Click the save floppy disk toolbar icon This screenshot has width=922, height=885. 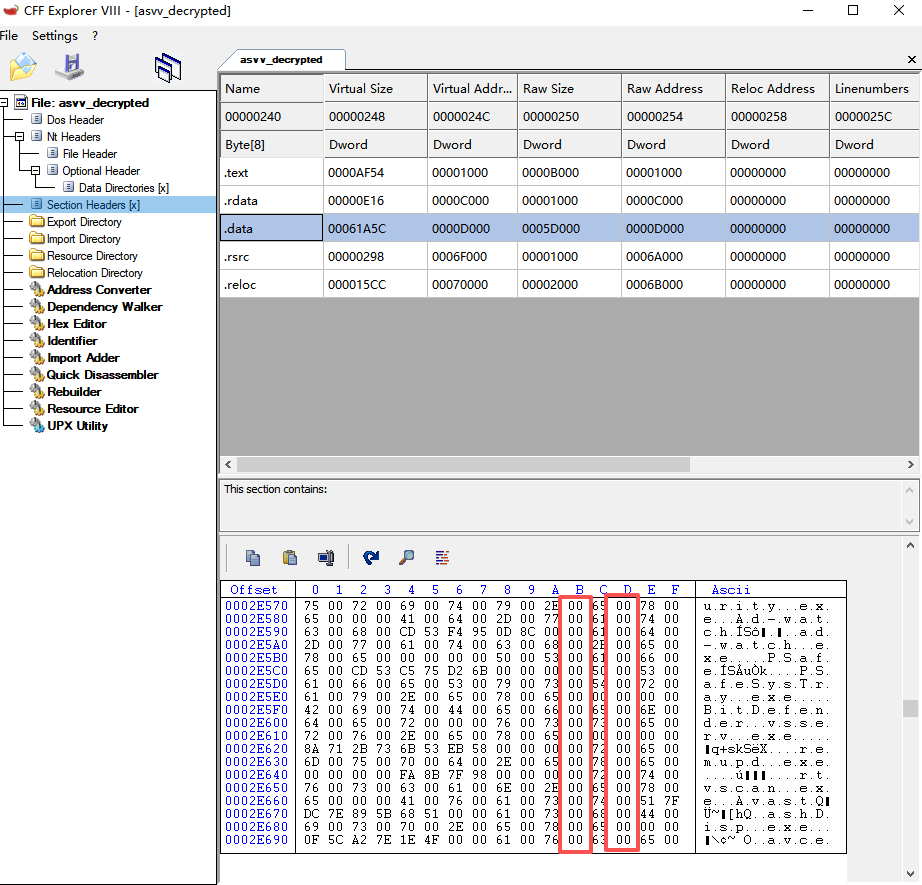click(x=70, y=66)
